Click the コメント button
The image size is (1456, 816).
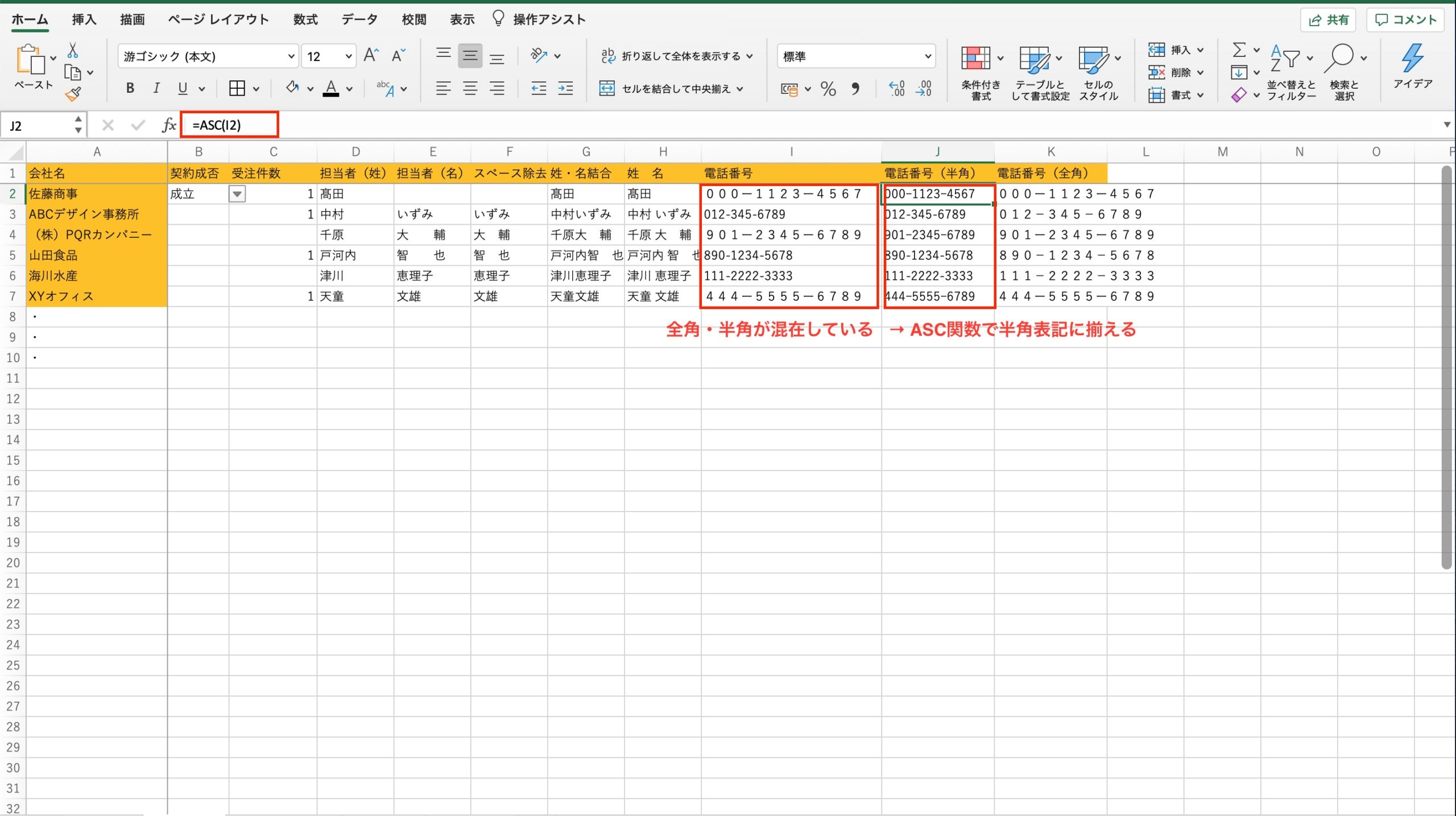(1405, 19)
